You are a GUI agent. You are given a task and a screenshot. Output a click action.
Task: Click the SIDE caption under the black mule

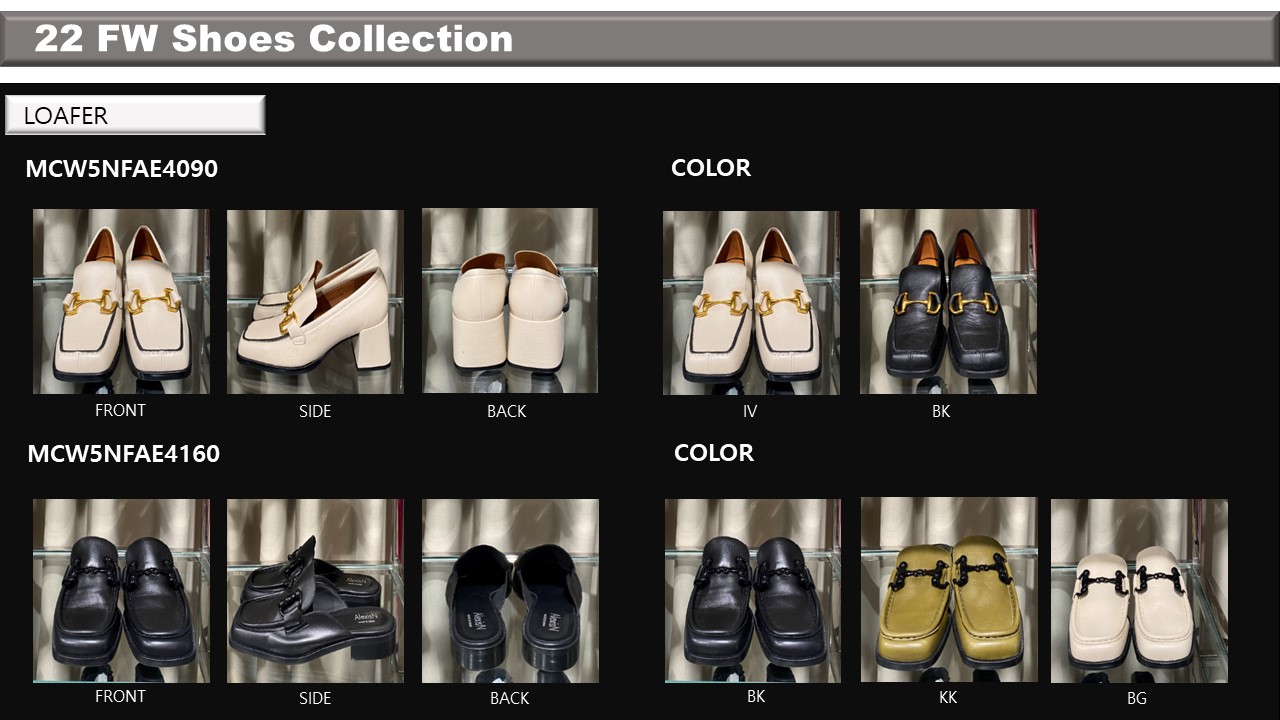click(x=315, y=698)
